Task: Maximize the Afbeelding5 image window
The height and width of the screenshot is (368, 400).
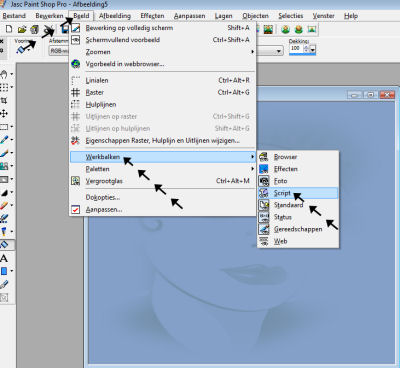Action: pyautogui.click(x=371, y=95)
